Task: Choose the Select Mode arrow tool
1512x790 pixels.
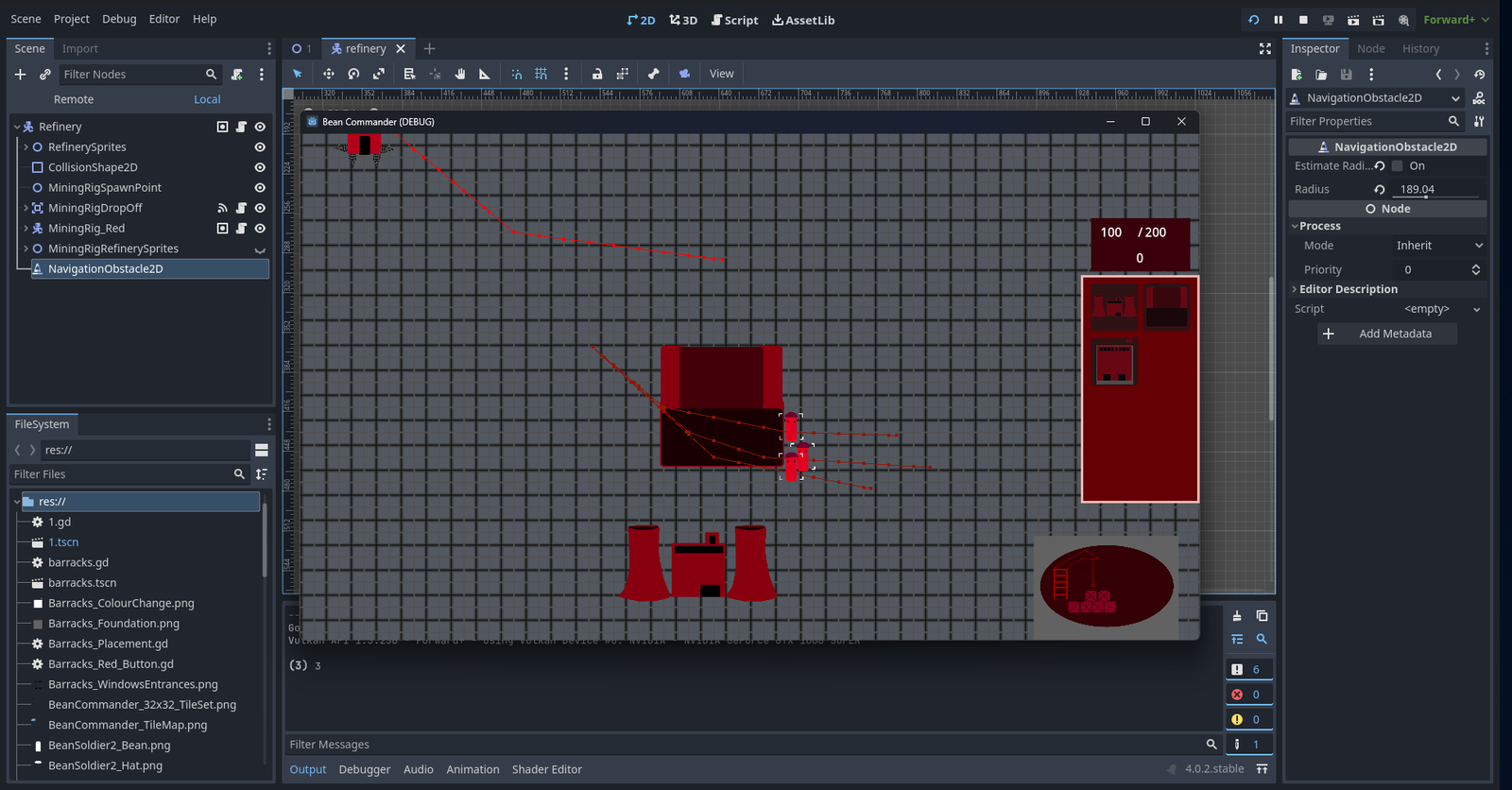Action: (x=298, y=74)
